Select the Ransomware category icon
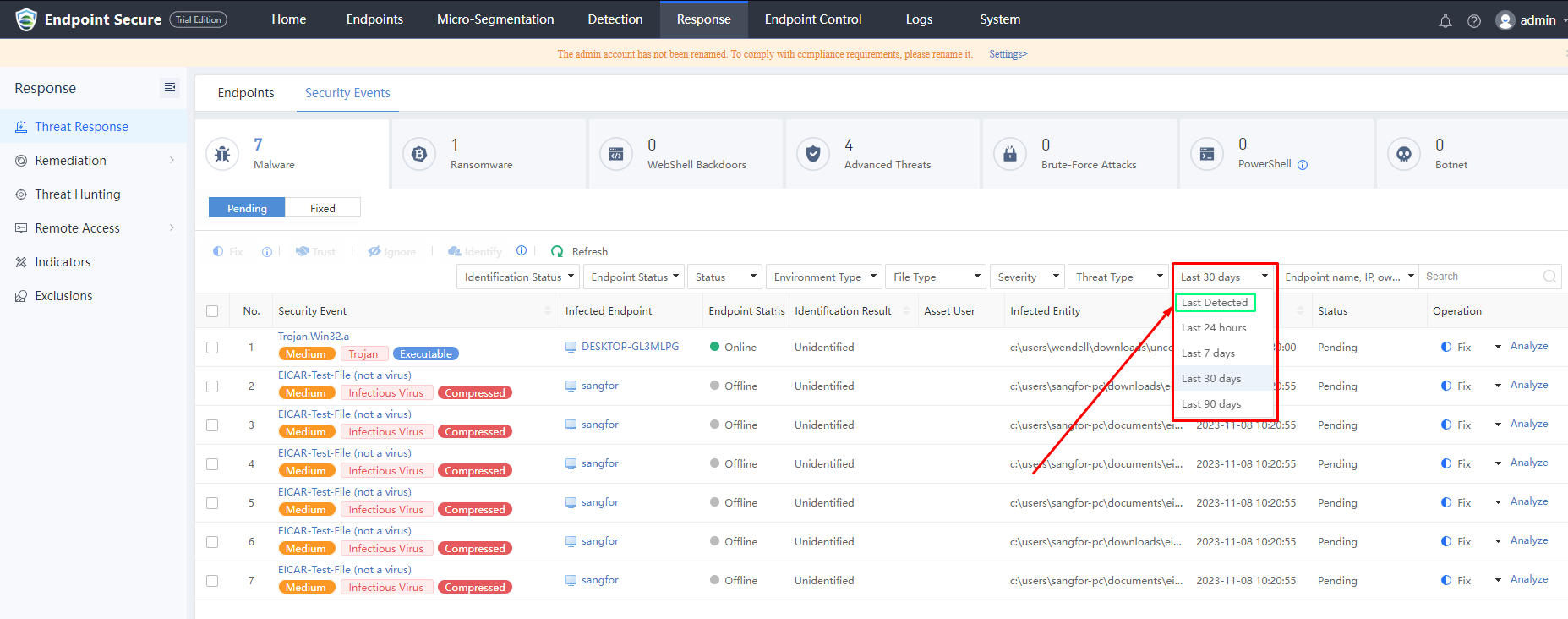 [x=419, y=154]
